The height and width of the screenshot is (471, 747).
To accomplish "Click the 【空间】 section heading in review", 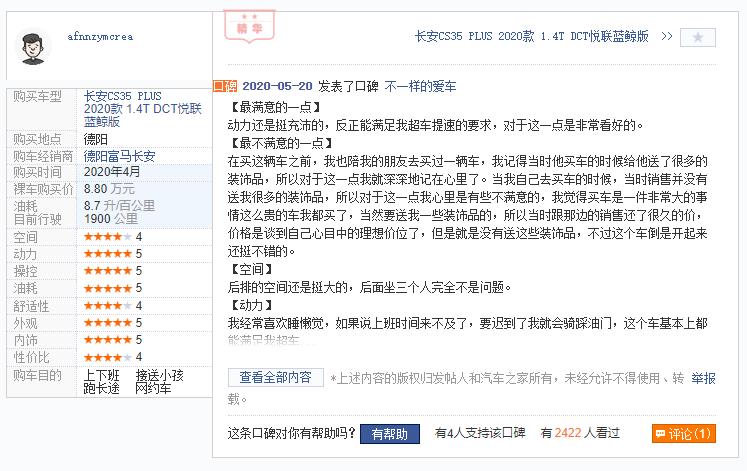I will click(x=251, y=270).
